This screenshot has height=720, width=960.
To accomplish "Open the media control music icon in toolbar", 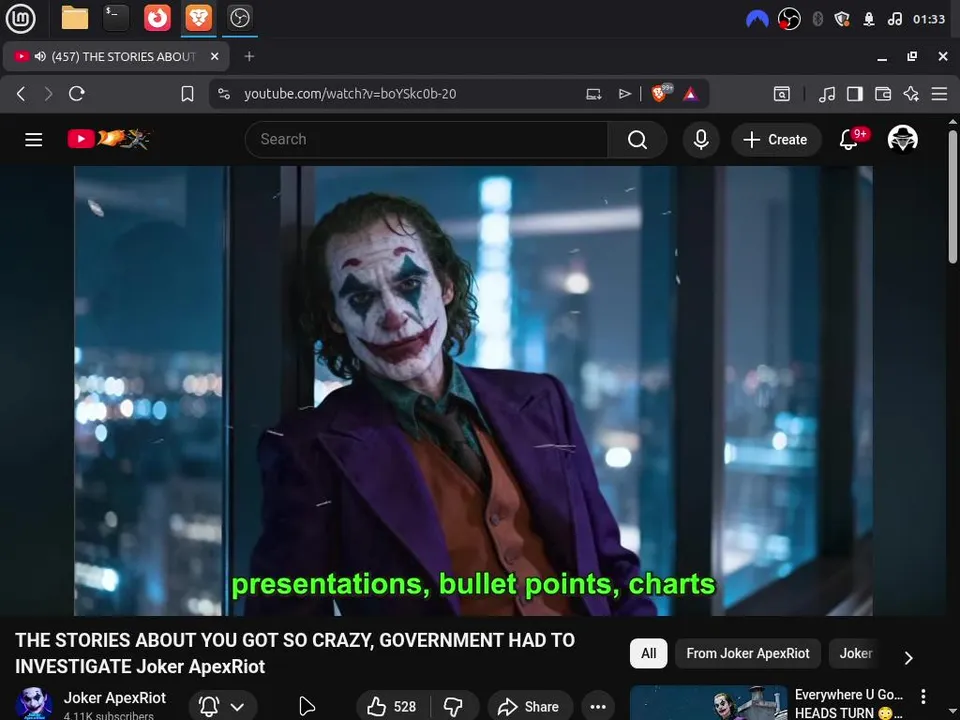I will click(827, 94).
